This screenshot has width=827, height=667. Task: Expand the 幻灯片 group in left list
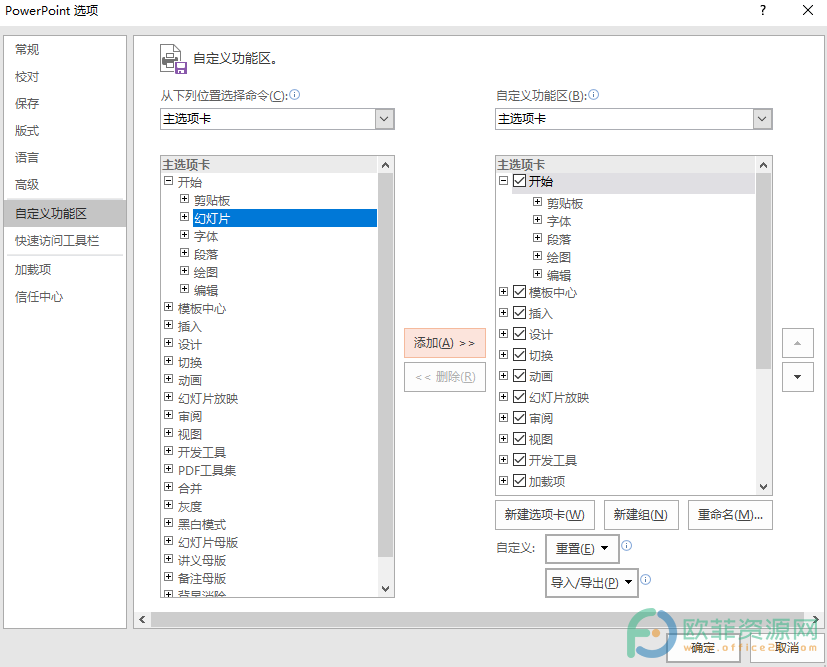(x=184, y=217)
